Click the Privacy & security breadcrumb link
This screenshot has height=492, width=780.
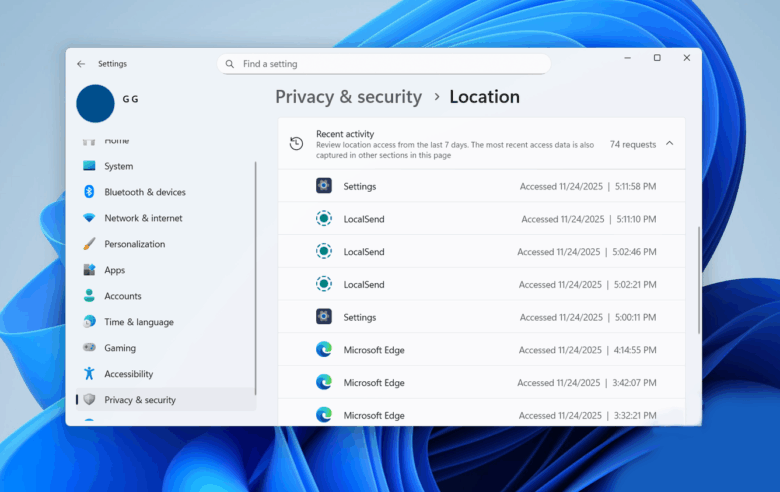(348, 97)
